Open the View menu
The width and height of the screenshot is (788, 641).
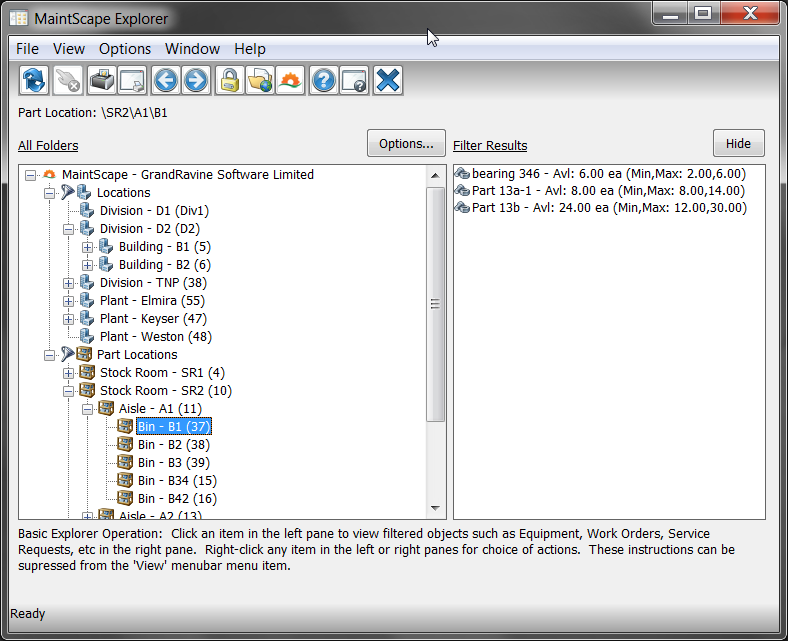[x=69, y=49]
